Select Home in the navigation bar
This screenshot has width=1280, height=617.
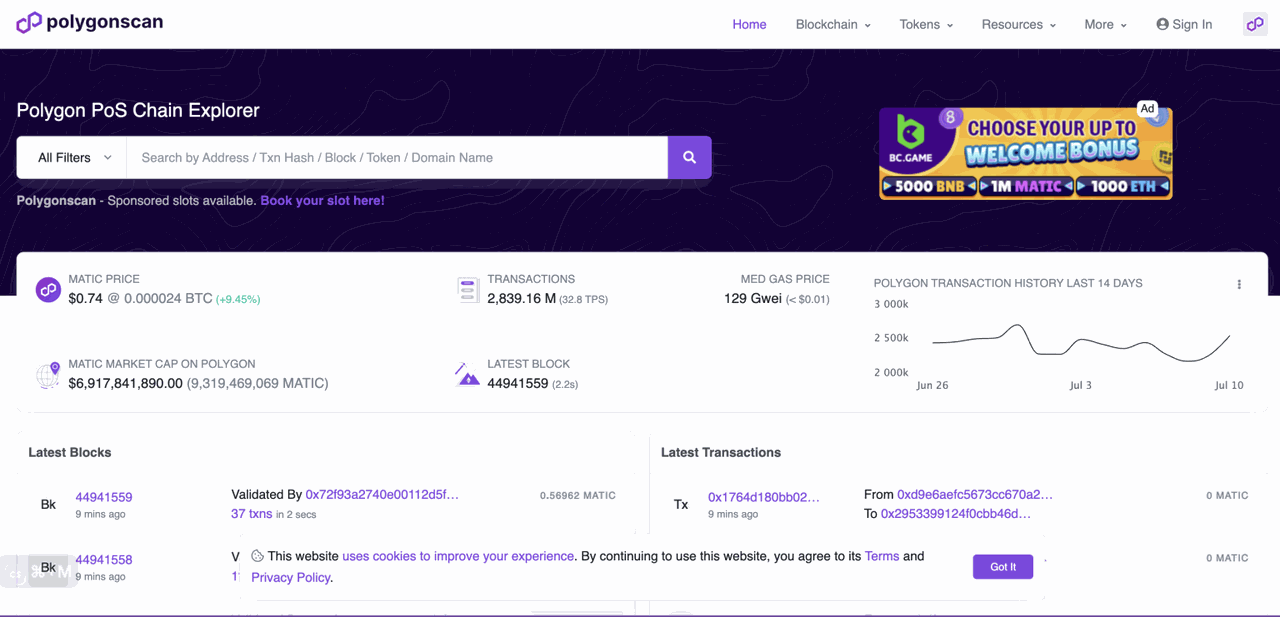point(749,24)
